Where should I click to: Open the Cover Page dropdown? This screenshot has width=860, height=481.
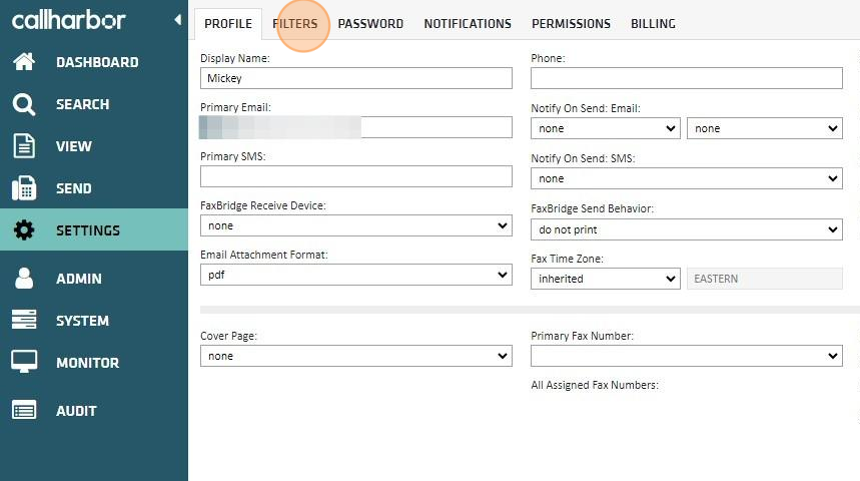click(356, 356)
